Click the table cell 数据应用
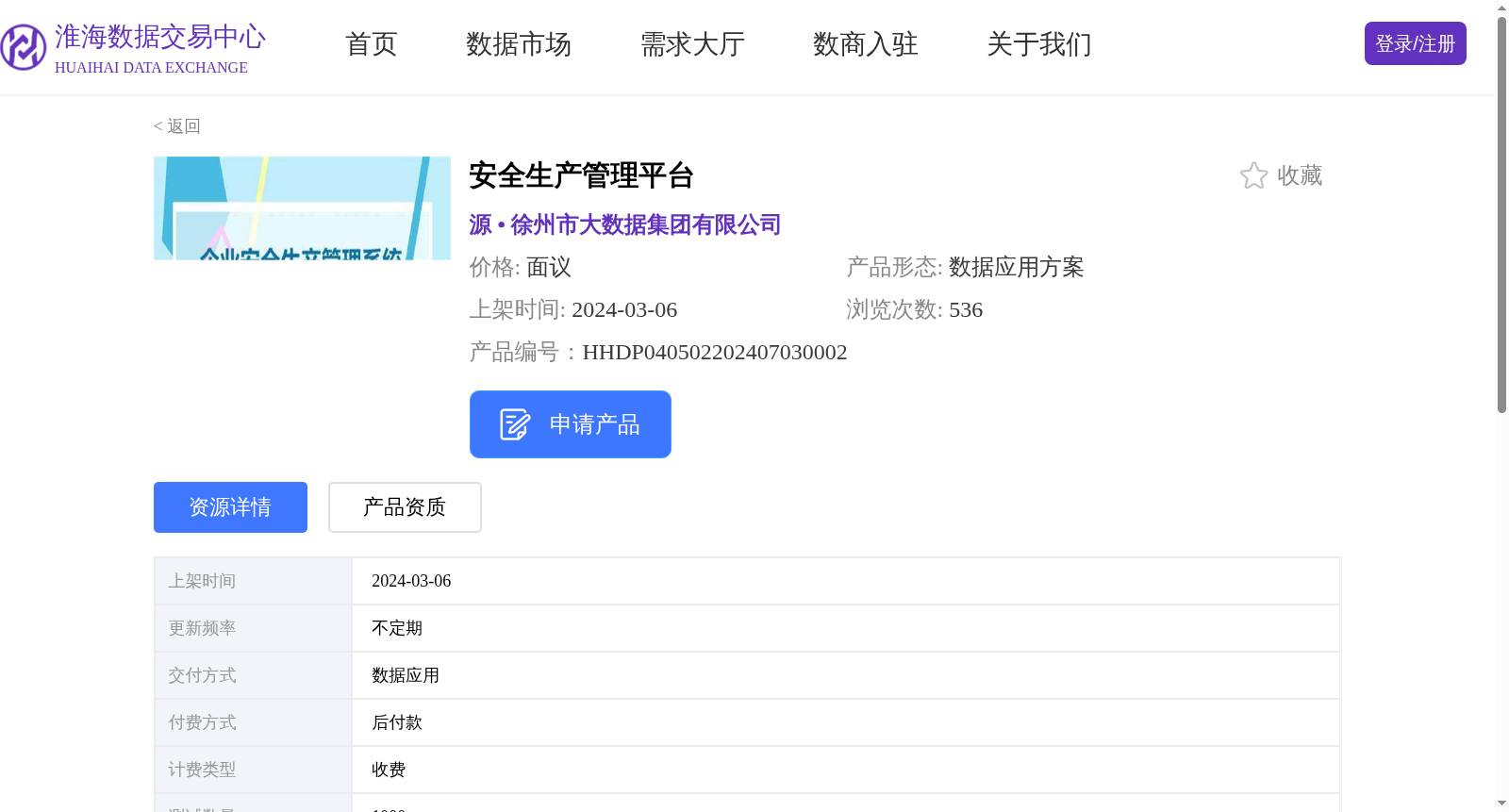The width and height of the screenshot is (1509, 812). [x=406, y=675]
